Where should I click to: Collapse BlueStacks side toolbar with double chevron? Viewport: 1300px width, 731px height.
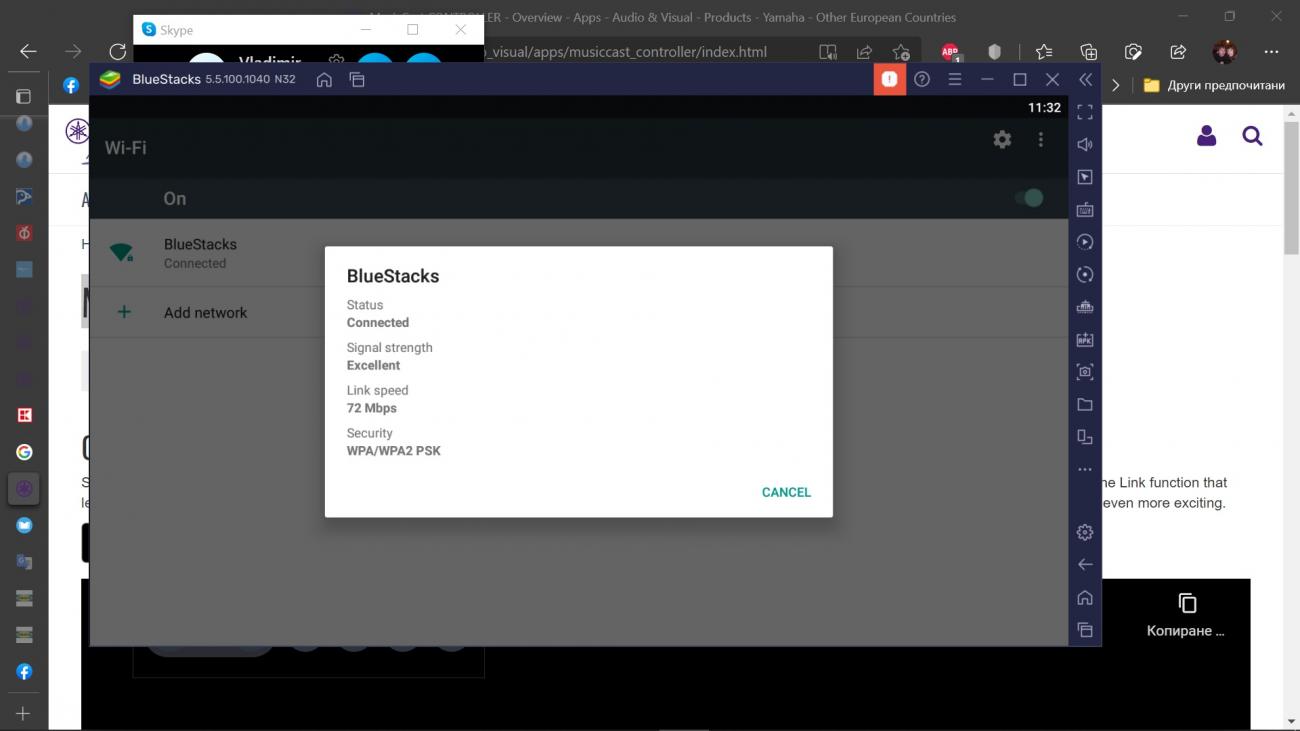point(1085,79)
